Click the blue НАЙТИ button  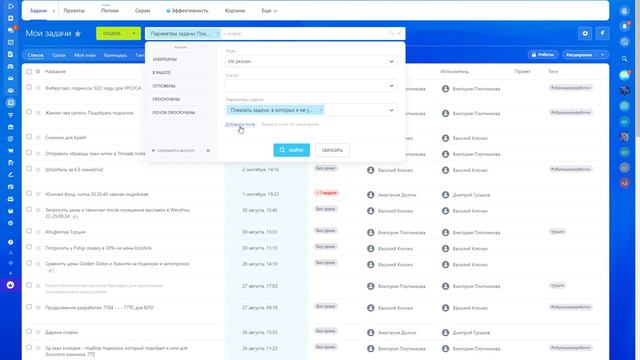click(291, 150)
